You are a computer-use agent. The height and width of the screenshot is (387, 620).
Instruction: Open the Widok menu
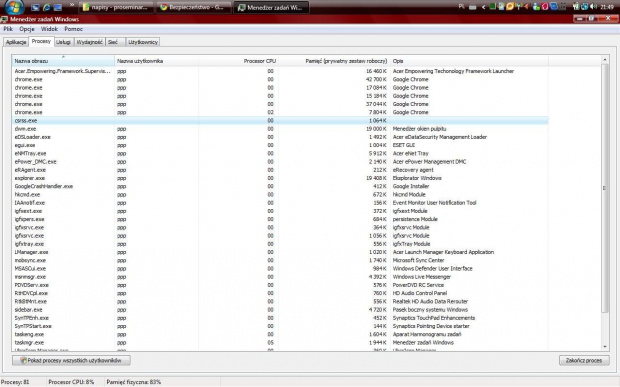coord(49,29)
